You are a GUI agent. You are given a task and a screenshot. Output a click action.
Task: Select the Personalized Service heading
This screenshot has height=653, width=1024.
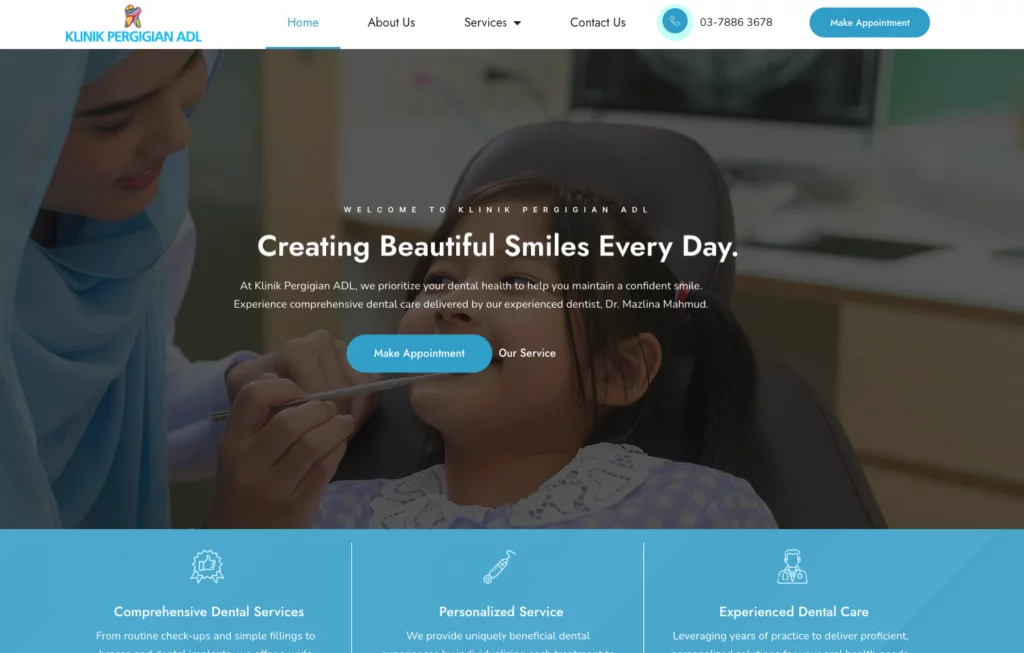click(x=501, y=612)
